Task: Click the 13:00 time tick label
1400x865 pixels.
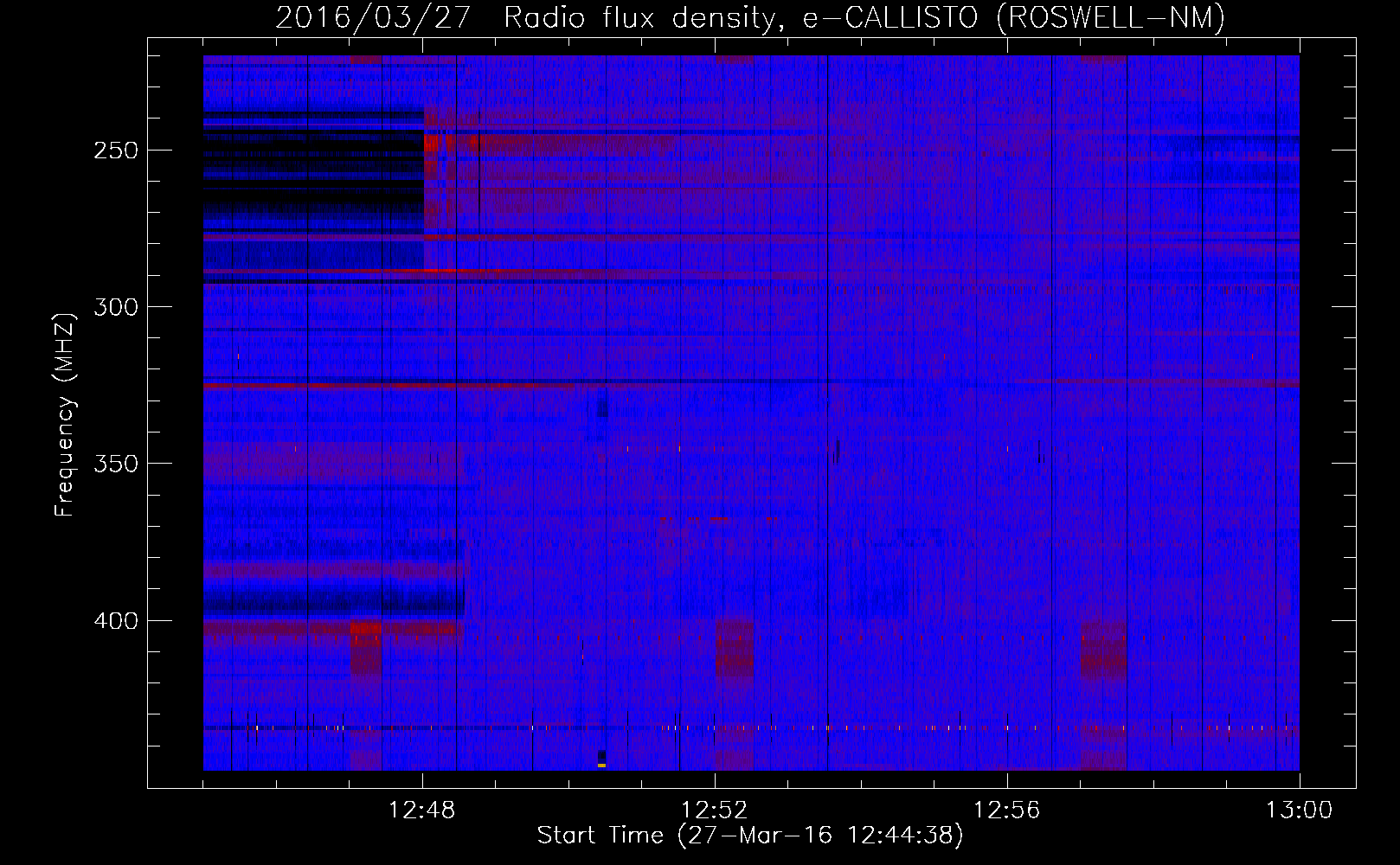Action: click(x=1299, y=811)
